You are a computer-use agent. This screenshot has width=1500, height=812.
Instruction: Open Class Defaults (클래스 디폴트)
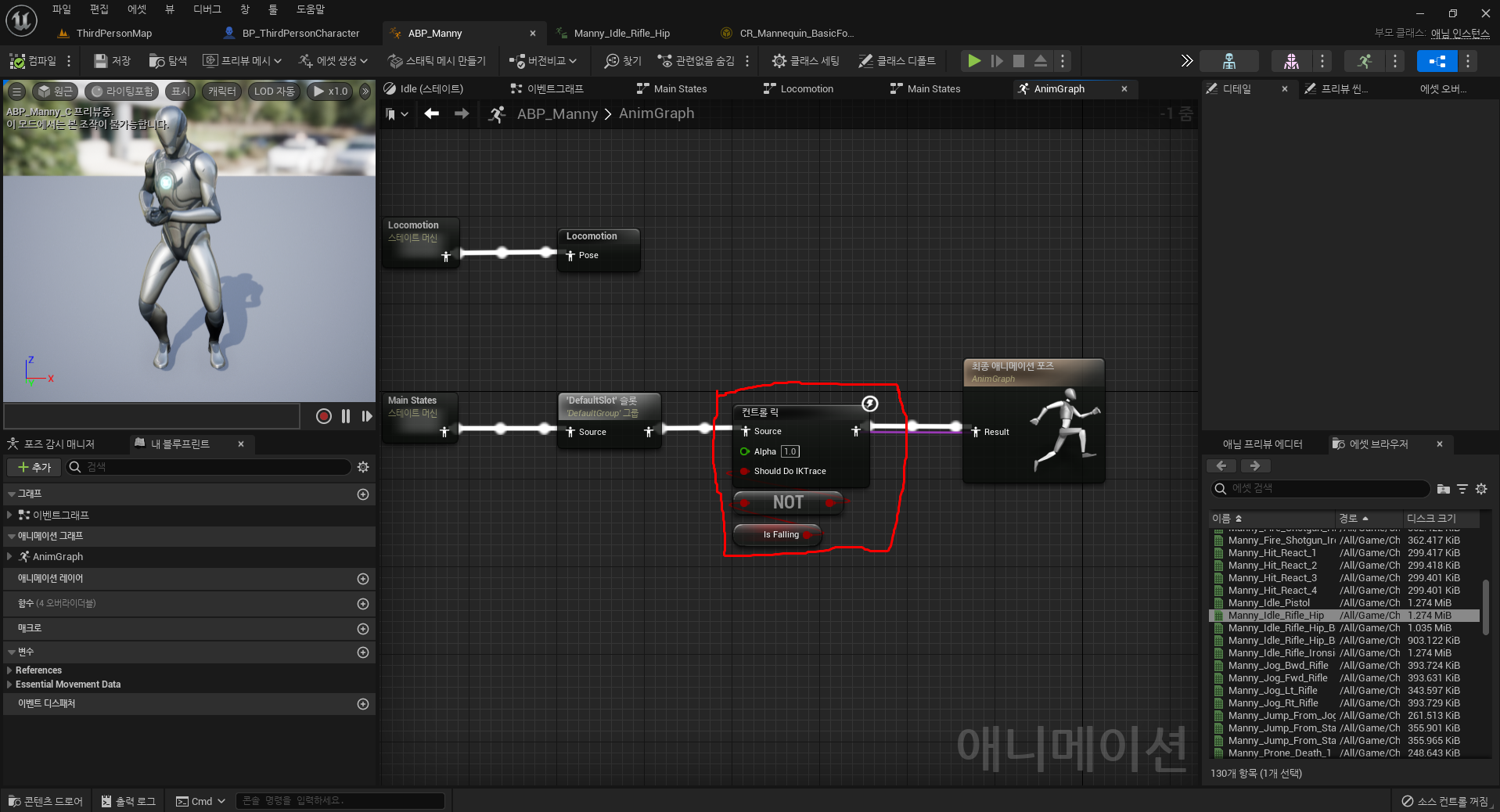[897, 61]
